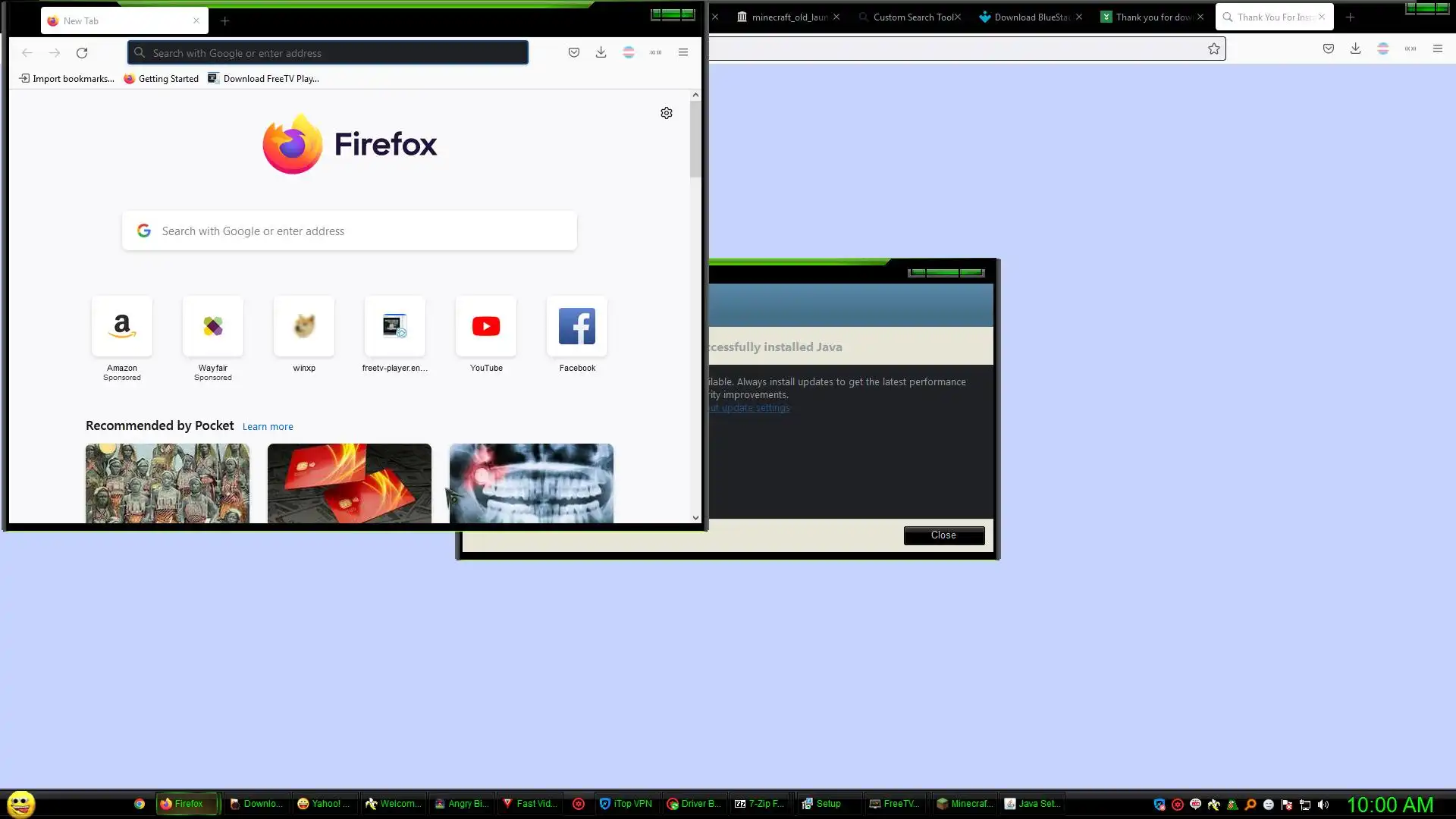This screenshot has width=1456, height=819.
Task: Click the system tray volume speaker icon
Action: click(1323, 805)
